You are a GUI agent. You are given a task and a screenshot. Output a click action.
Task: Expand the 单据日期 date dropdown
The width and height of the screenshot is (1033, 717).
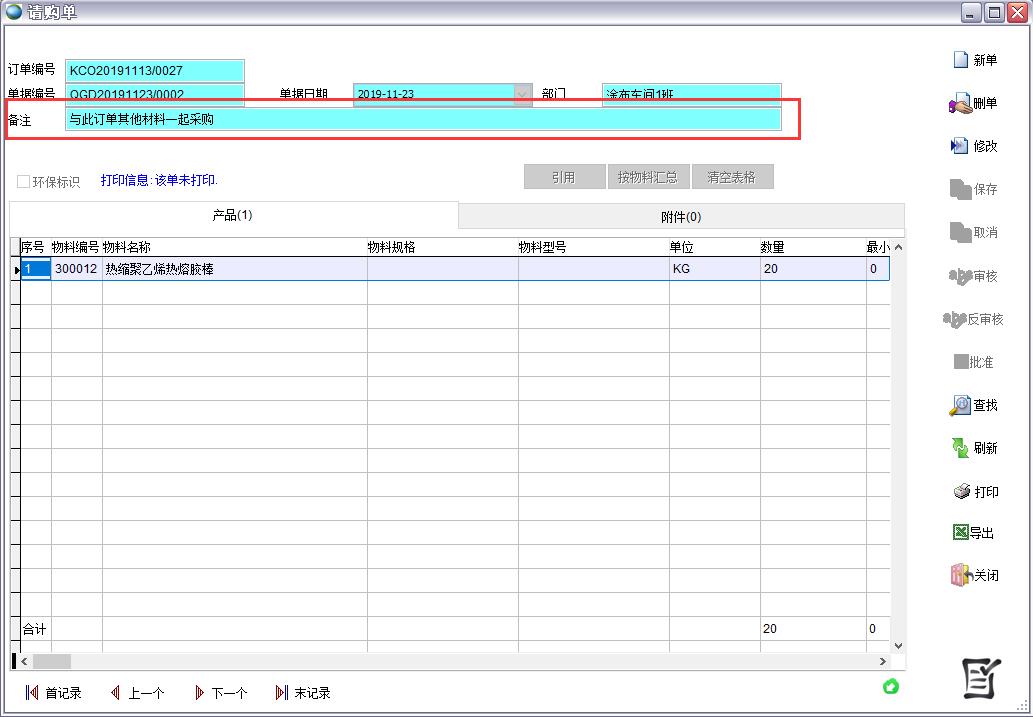[x=523, y=95]
